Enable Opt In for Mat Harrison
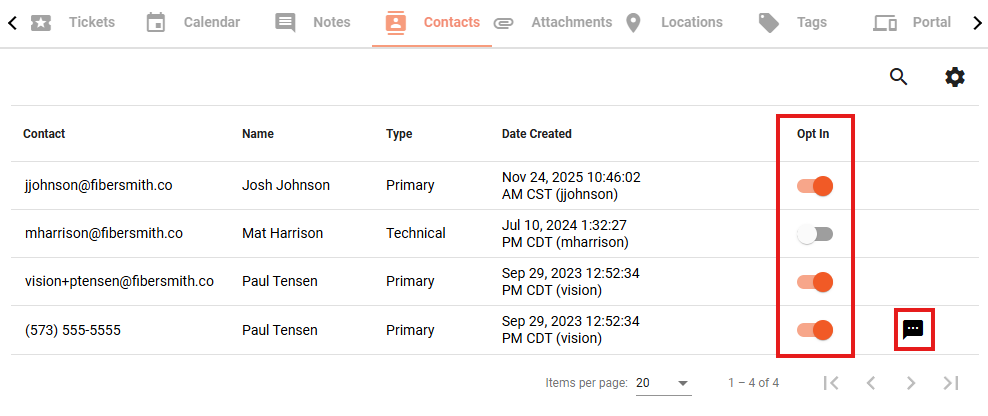This screenshot has width=988, height=416. (815, 234)
